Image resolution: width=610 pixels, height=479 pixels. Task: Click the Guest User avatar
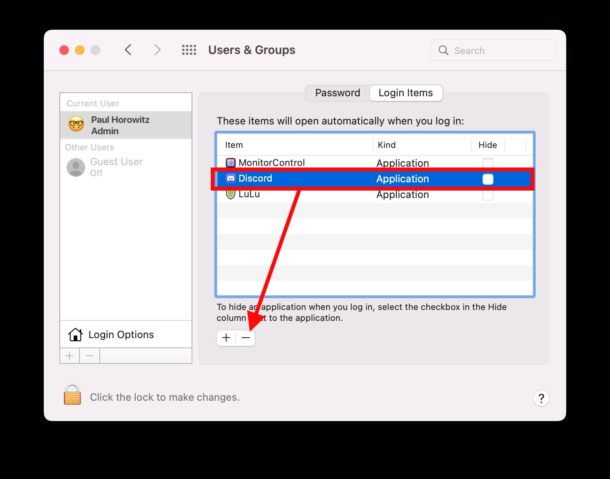tap(76, 167)
